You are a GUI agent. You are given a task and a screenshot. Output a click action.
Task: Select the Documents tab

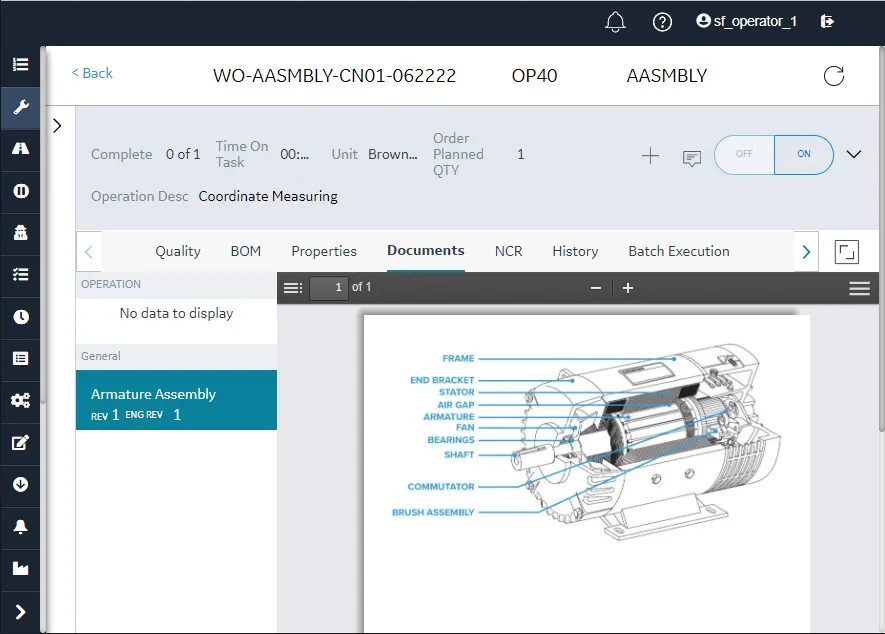[426, 251]
